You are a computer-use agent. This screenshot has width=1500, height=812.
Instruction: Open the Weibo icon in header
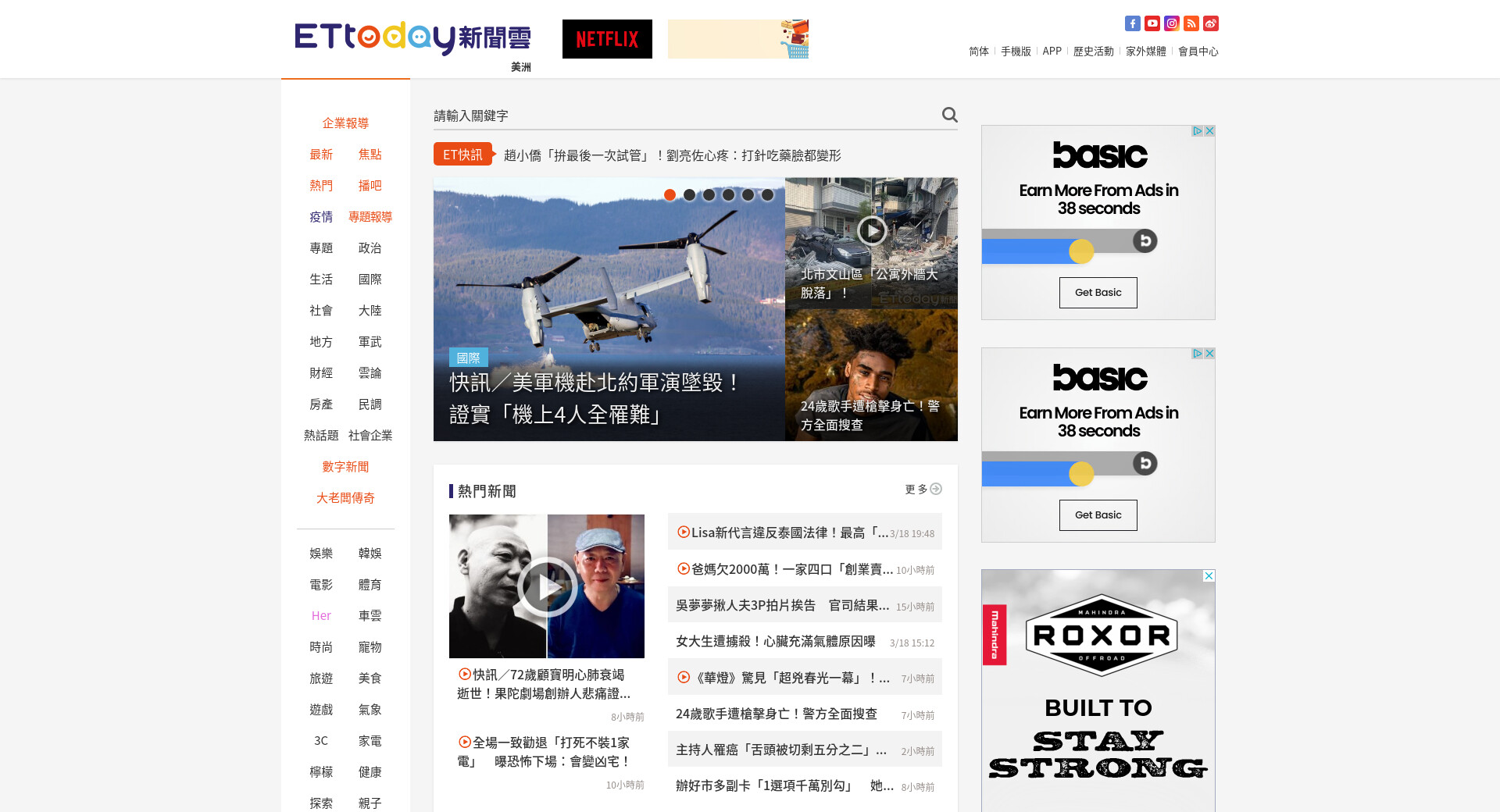1210,23
